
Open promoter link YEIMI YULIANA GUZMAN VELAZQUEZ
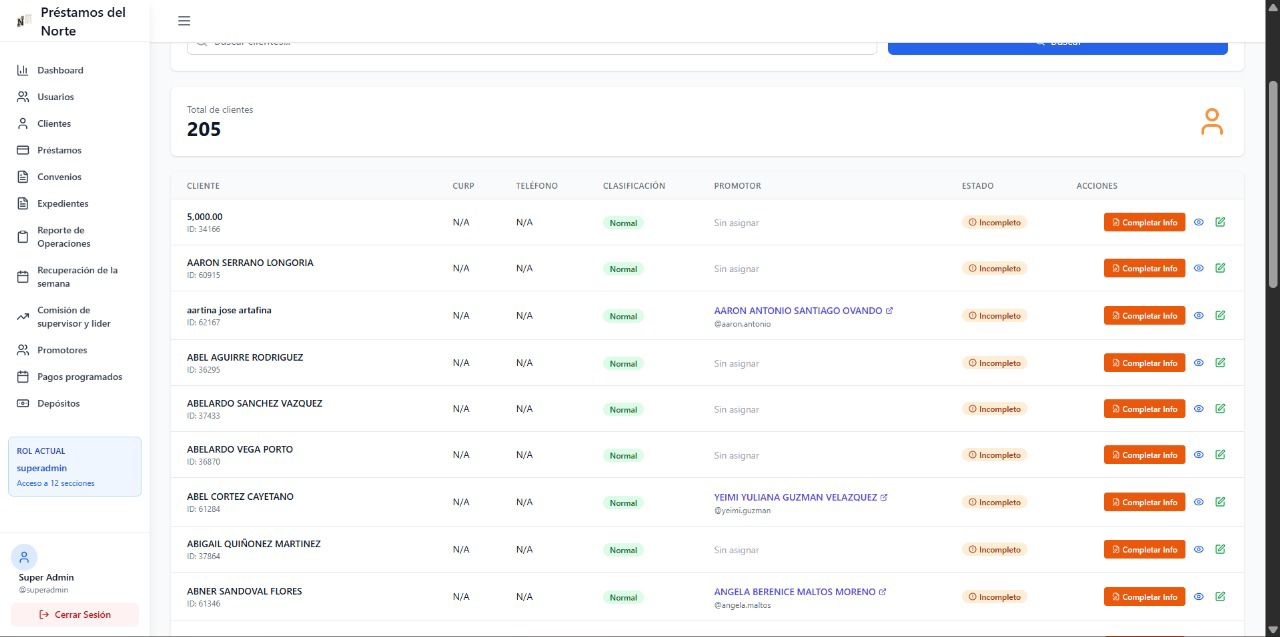tap(795, 497)
